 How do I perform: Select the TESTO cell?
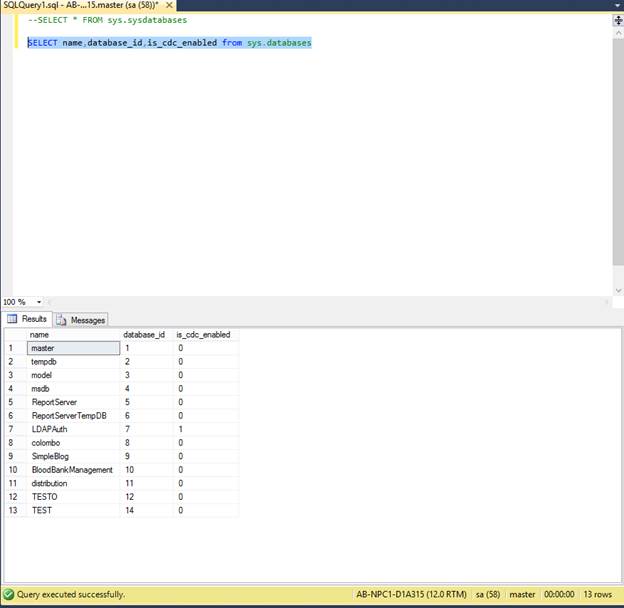click(73, 497)
